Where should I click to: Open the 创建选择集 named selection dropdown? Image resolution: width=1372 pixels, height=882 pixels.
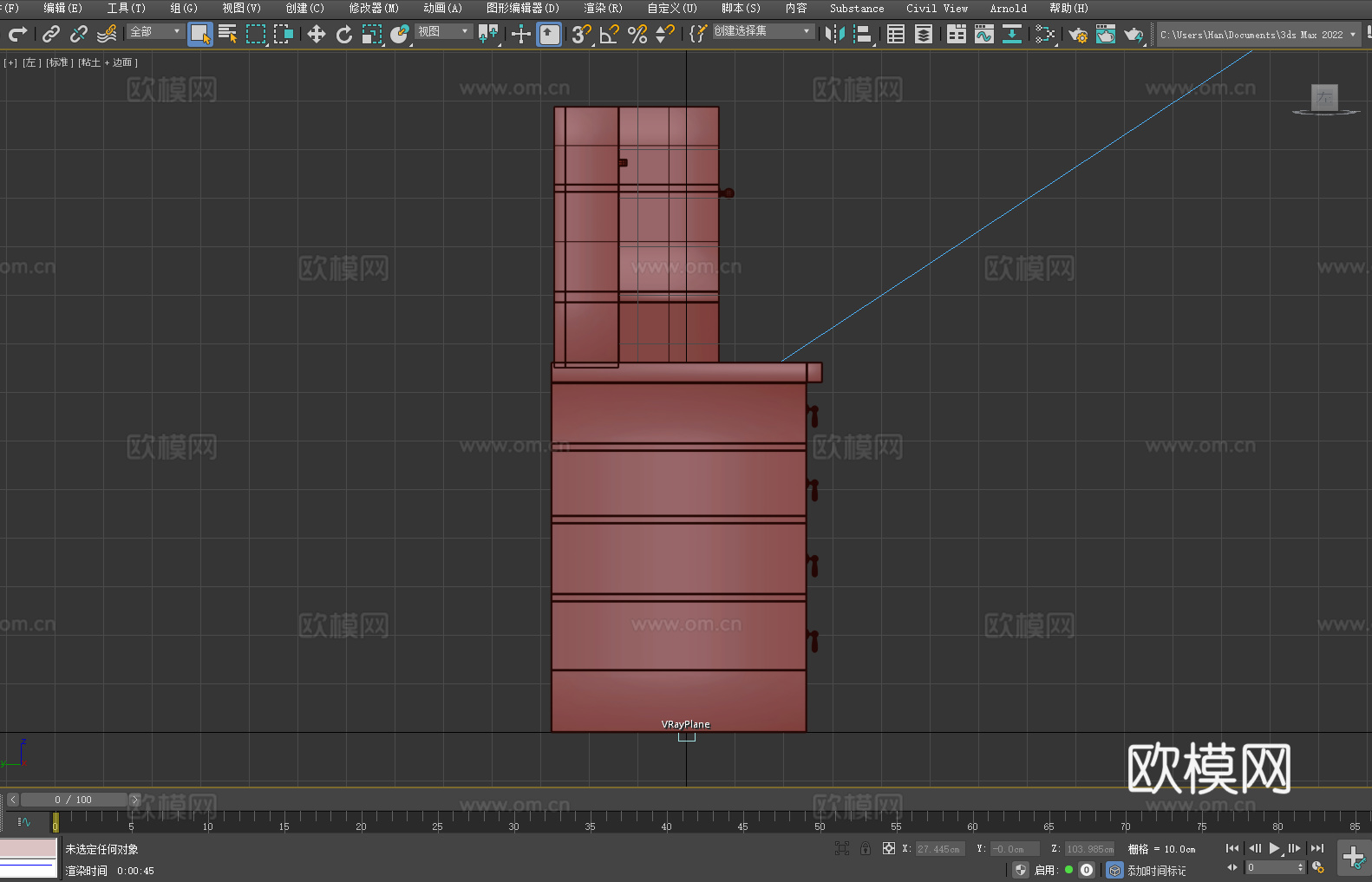(x=763, y=31)
